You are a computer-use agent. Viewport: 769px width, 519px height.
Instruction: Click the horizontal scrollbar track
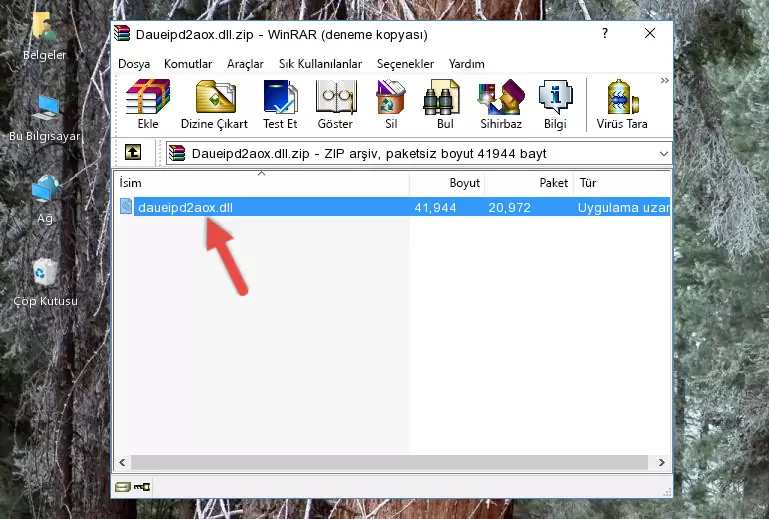pos(389,462)
